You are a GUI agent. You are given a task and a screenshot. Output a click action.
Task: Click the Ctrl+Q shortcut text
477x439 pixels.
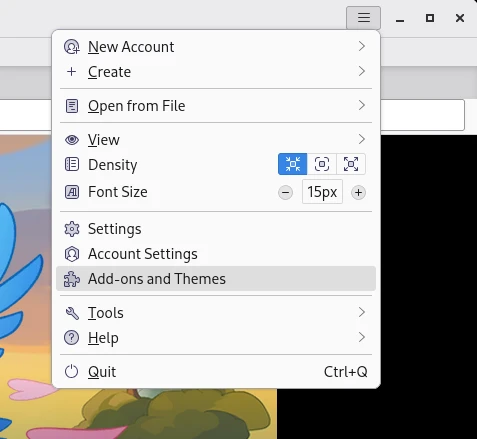346,372
